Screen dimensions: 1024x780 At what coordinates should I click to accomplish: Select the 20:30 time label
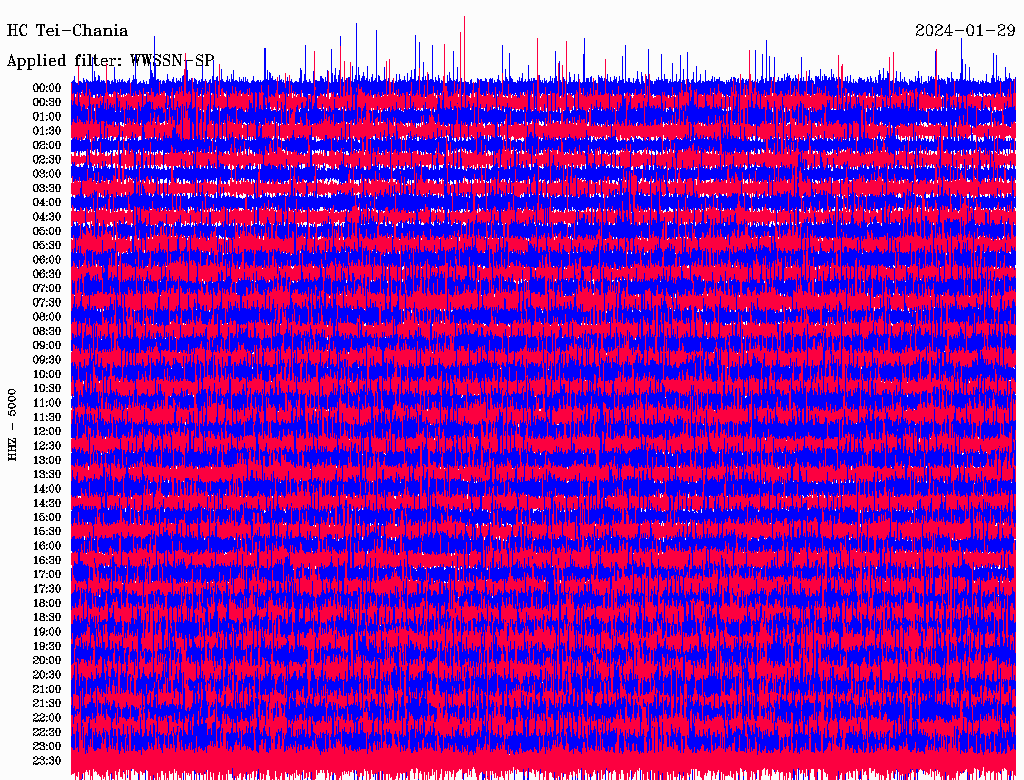tap(47, 675)
